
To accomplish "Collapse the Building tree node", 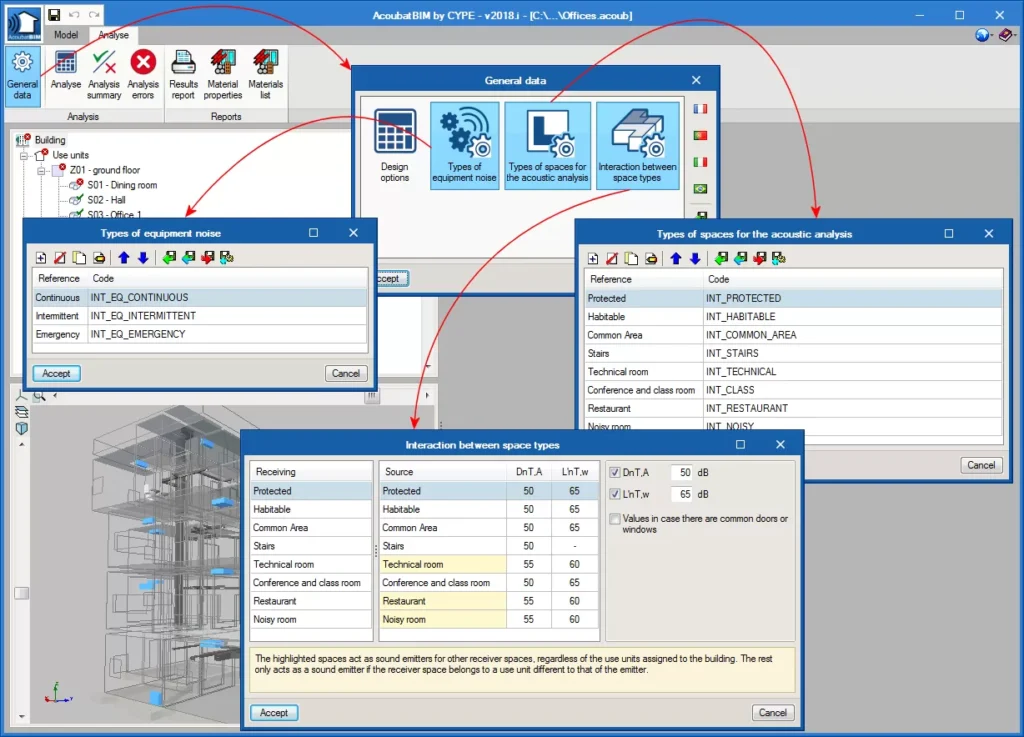I will [x=22, y=141].
